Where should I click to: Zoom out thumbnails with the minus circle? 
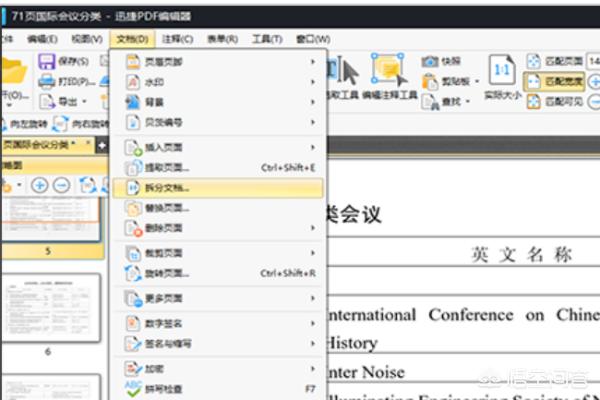click(62, 185)
